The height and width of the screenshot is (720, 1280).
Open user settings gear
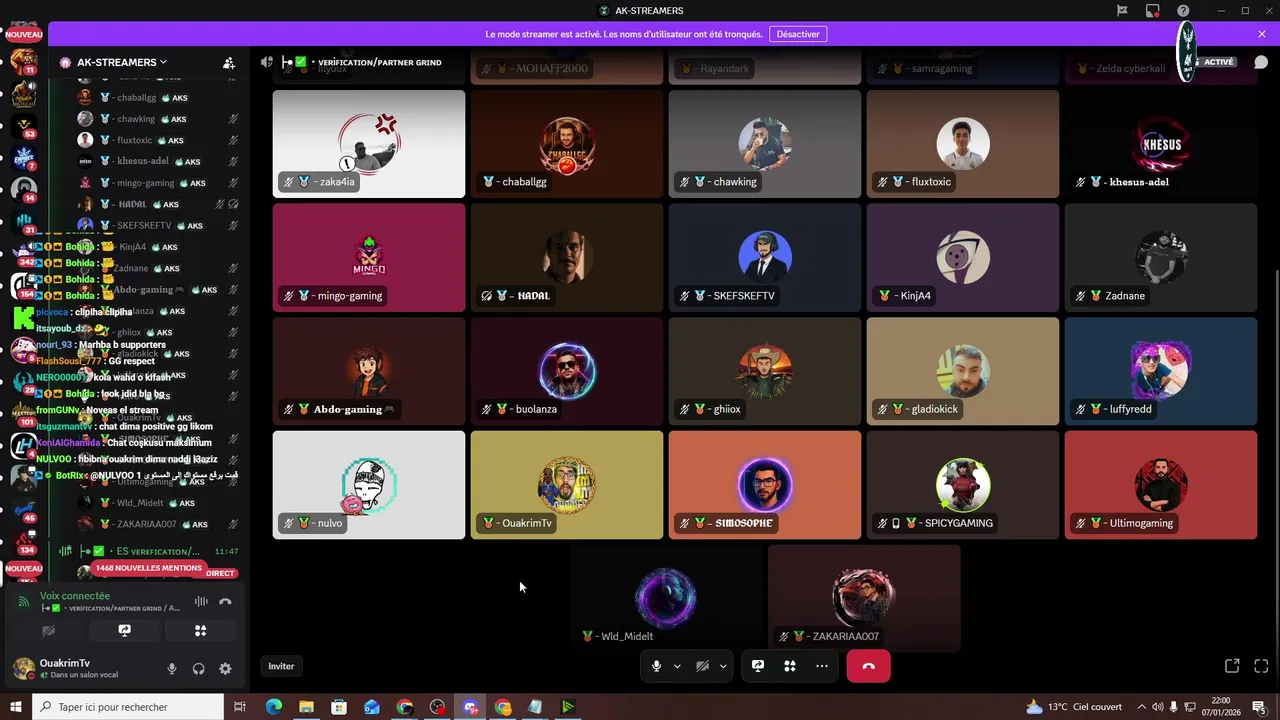click(x=225, y=669)
